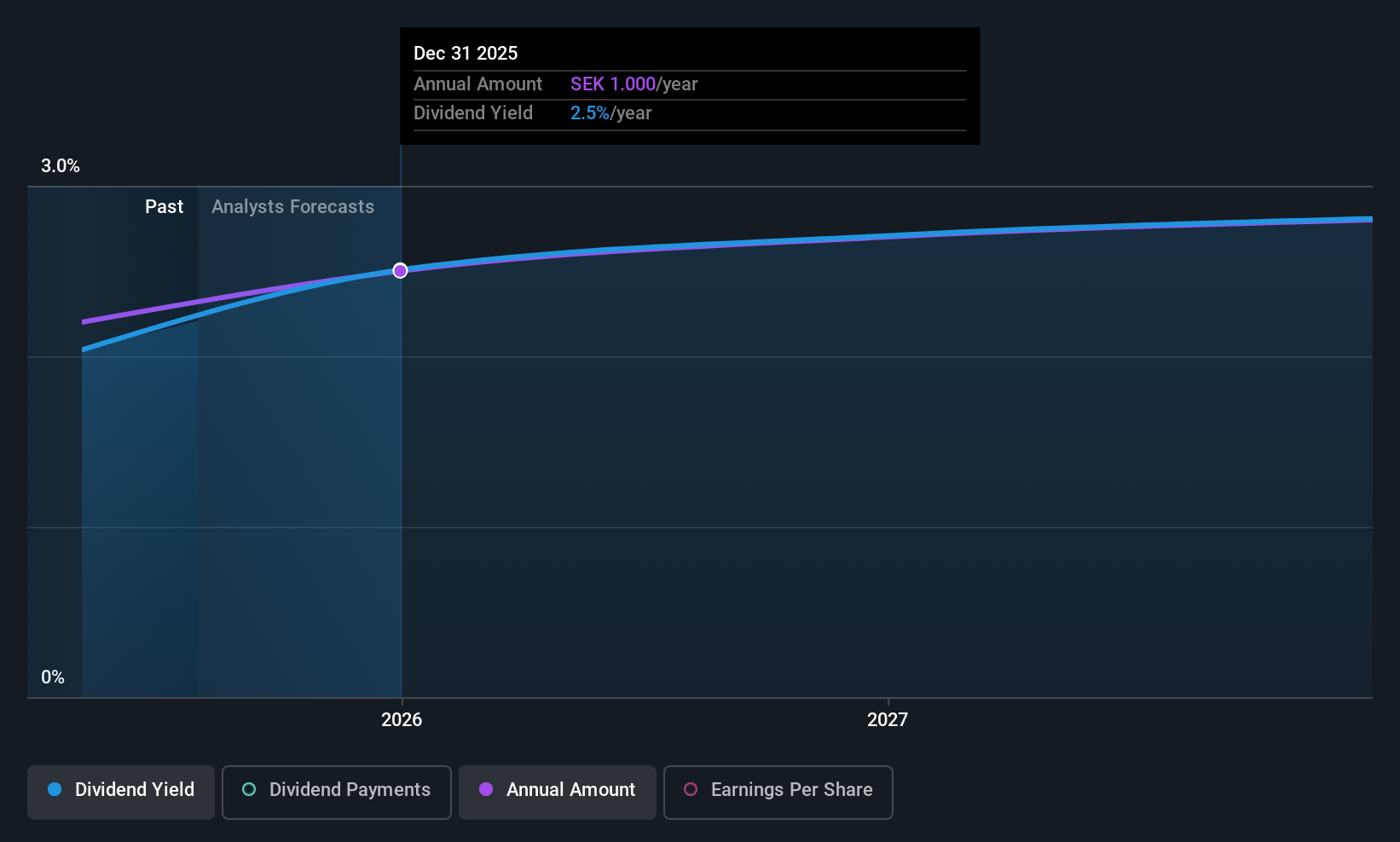The image size is (1400, 842).
Task: Click the 2026 x-axis label
Action: [x=402, y=719]
